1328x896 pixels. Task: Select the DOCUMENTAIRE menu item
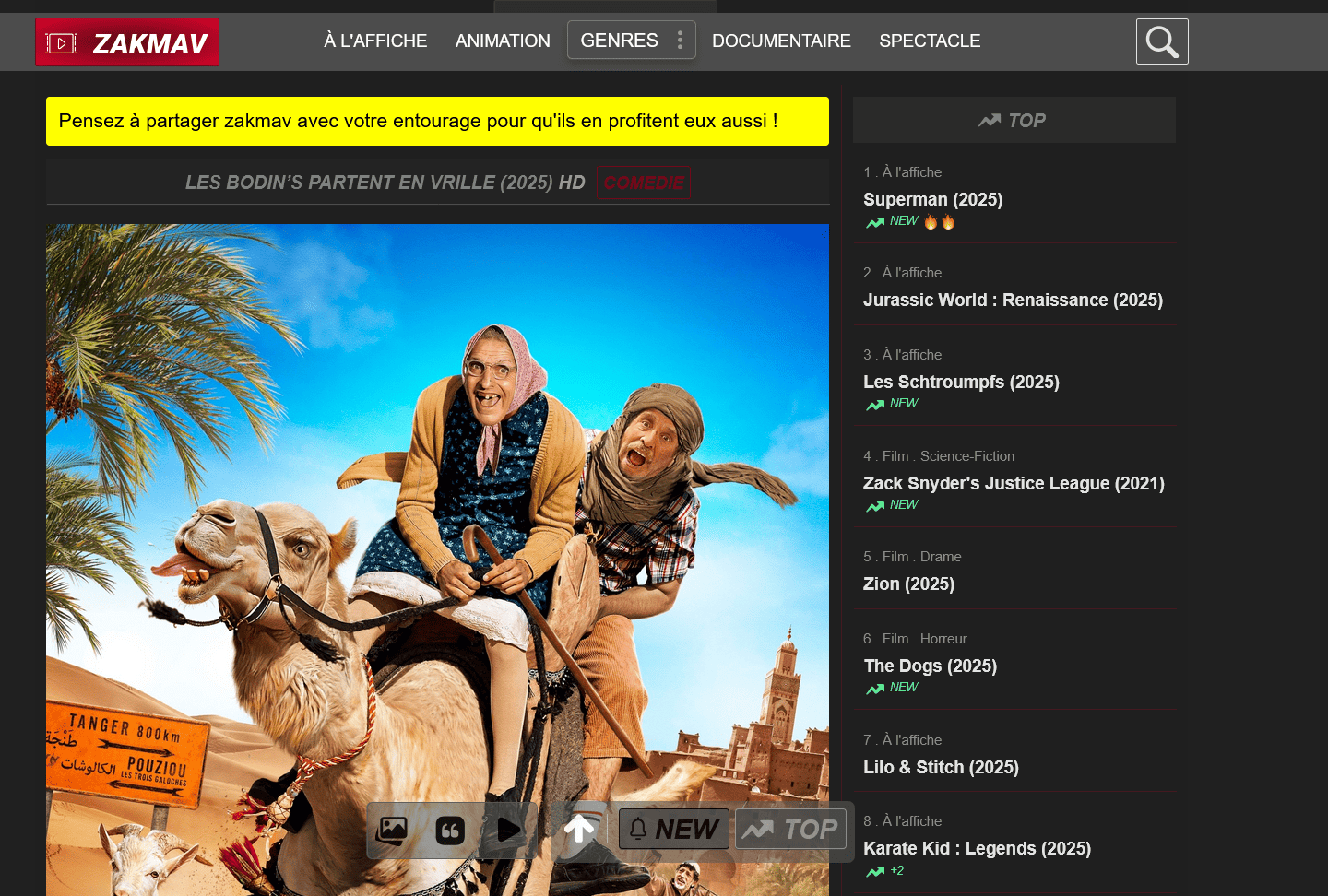781,41
